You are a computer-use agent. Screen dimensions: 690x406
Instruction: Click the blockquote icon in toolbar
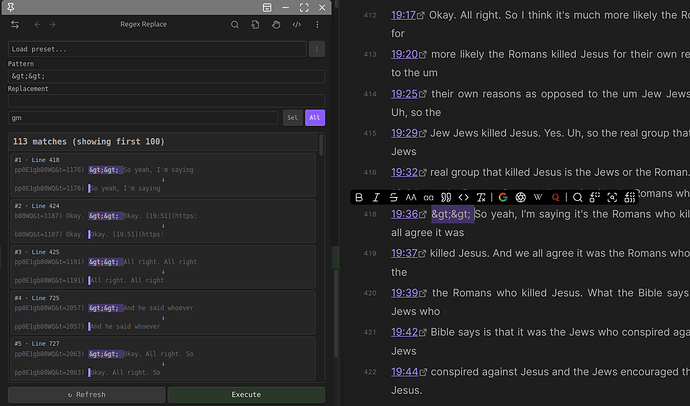(446, 197)
